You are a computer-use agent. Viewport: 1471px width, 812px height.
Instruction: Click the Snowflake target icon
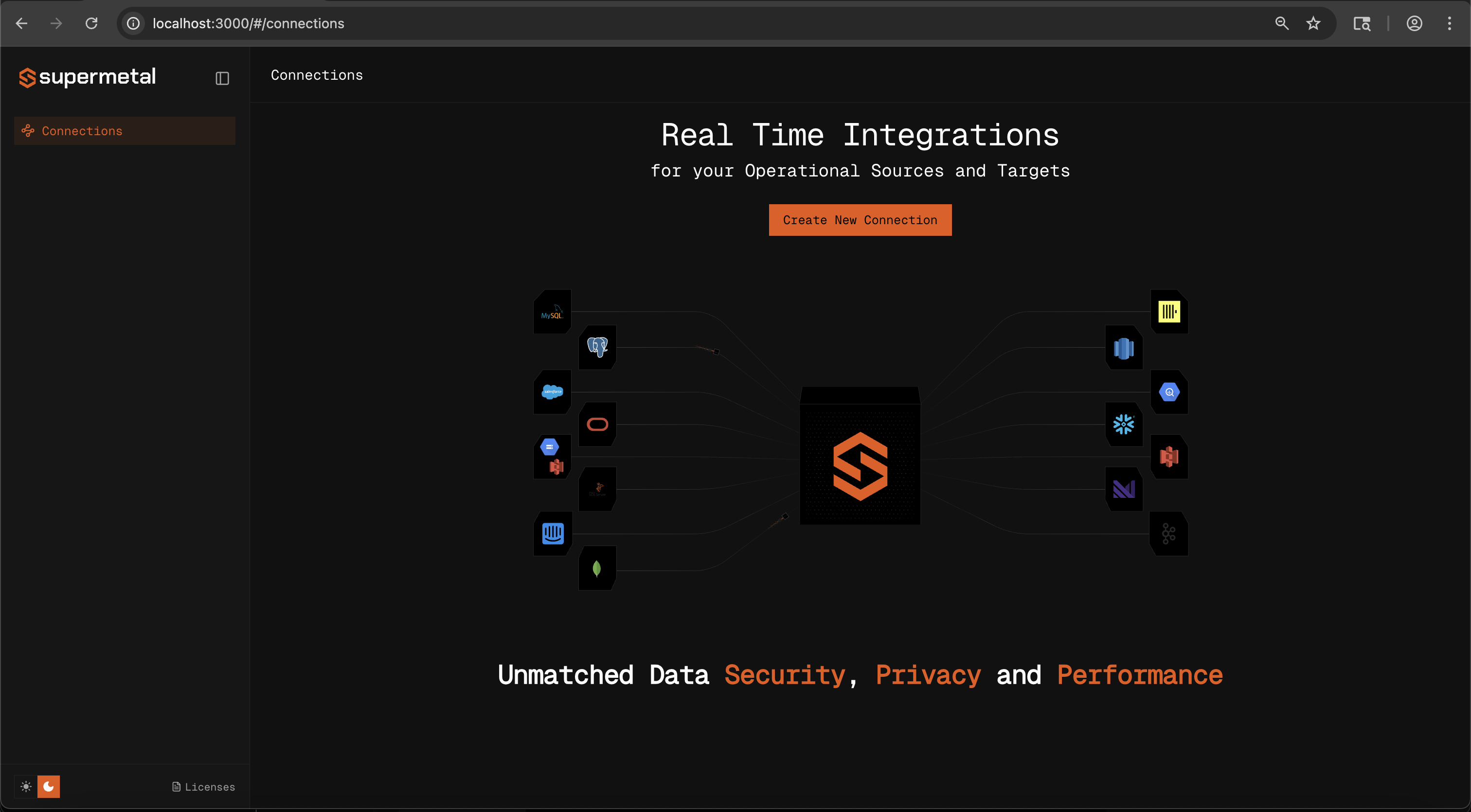1123,424
